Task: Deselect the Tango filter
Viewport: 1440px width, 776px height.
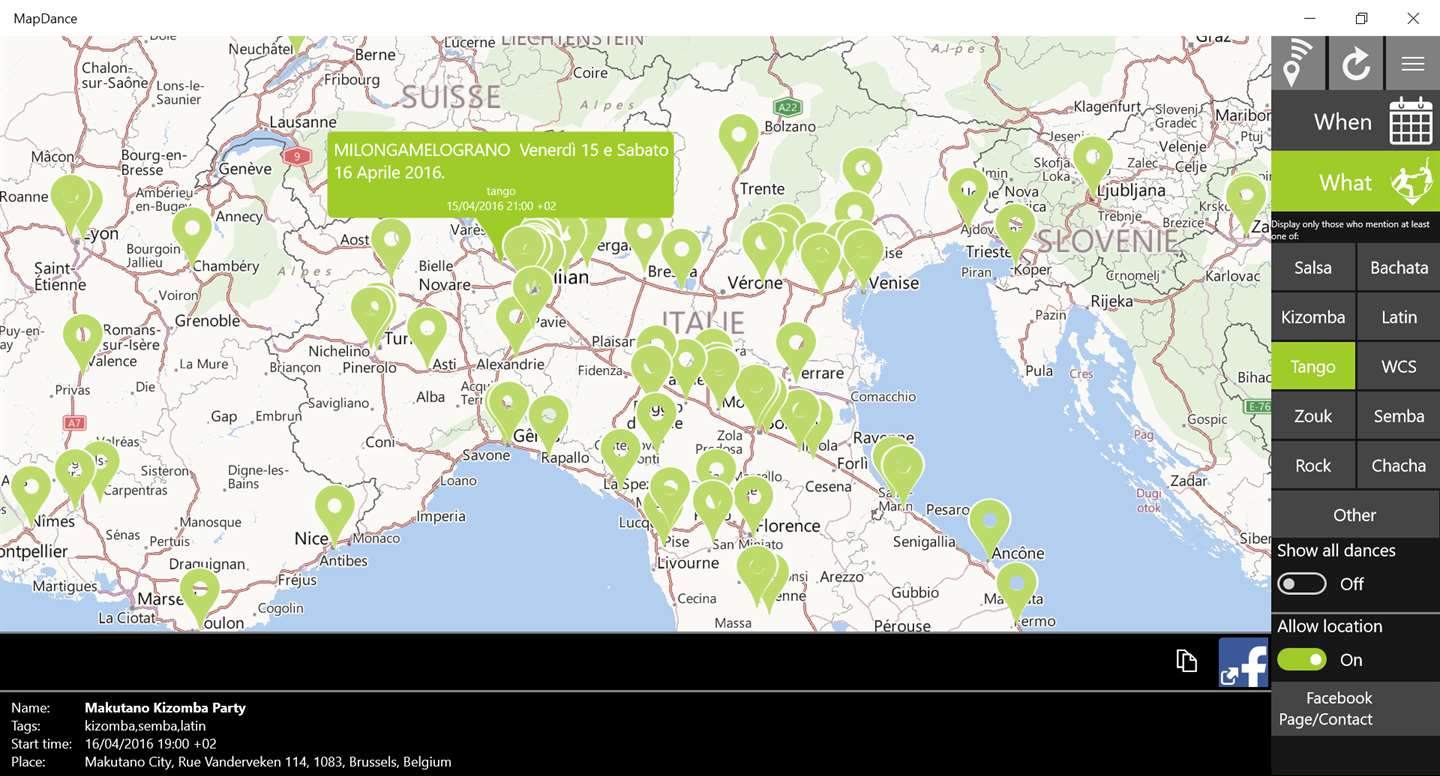Action: pyautogui.click(x=1313, y=366)
